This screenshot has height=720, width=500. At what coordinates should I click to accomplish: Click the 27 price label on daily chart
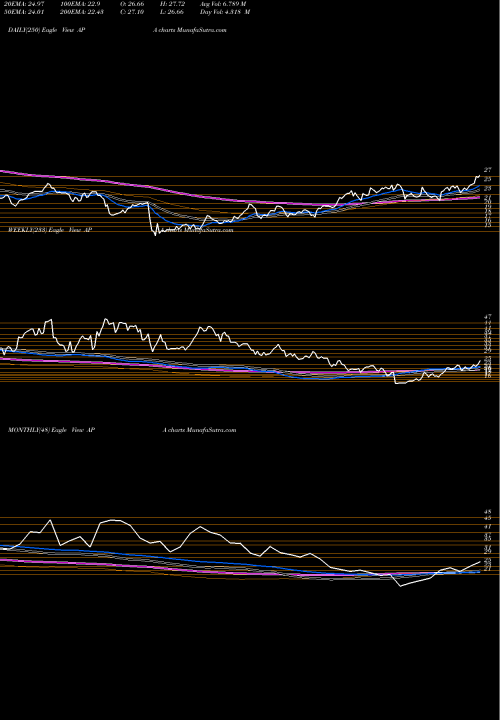(x=488, y=170)
